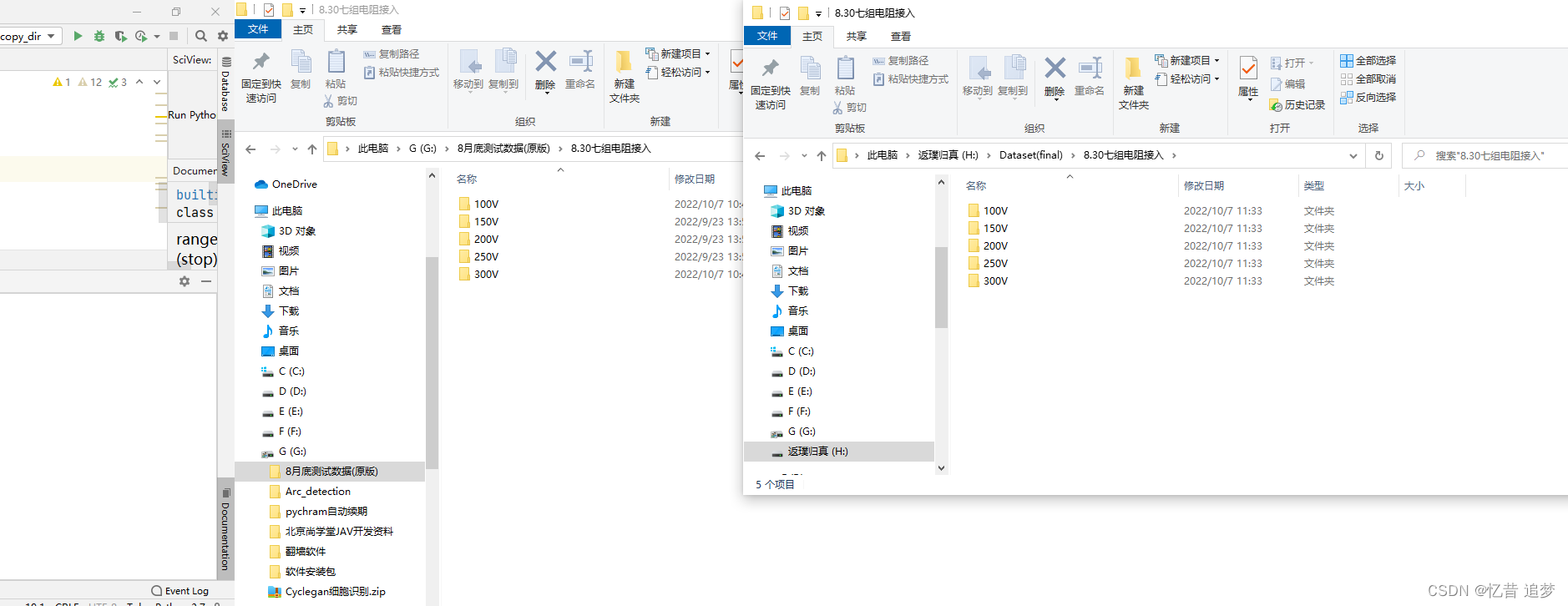The width and height of the screenshot is (1568, 606).
Task: Open New item (新建项目) dropdown in right window
Action: click(1187, 60)
